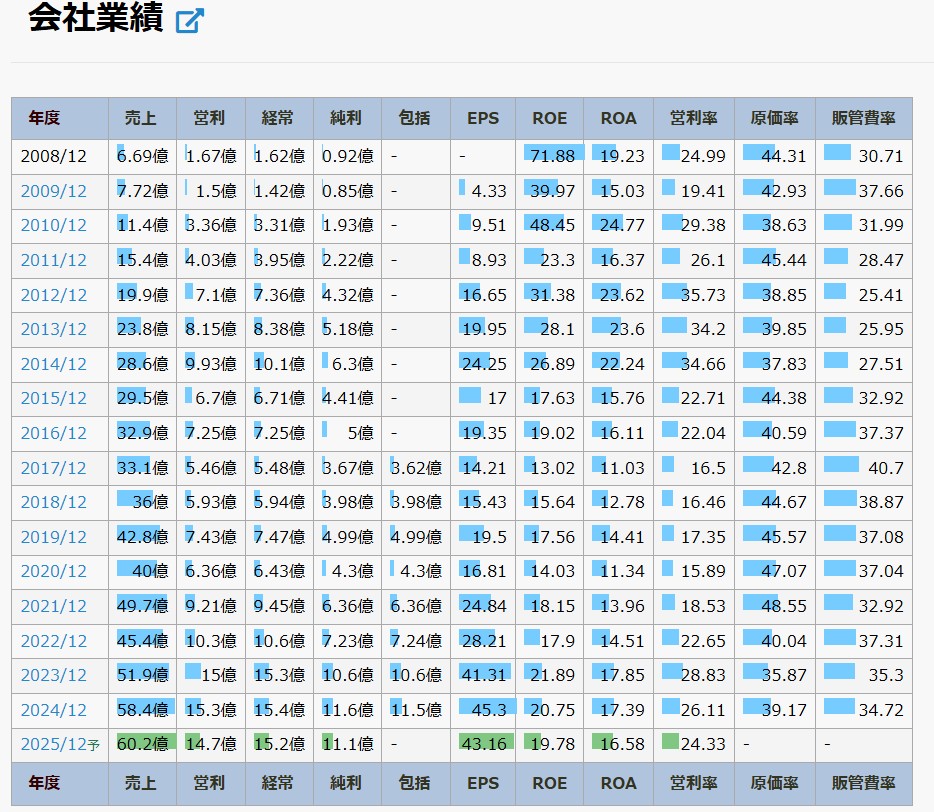Click the top 売上 column header
Image resolution: width=934 pixels, height=812 pixels.
click(x=141, y=118)
